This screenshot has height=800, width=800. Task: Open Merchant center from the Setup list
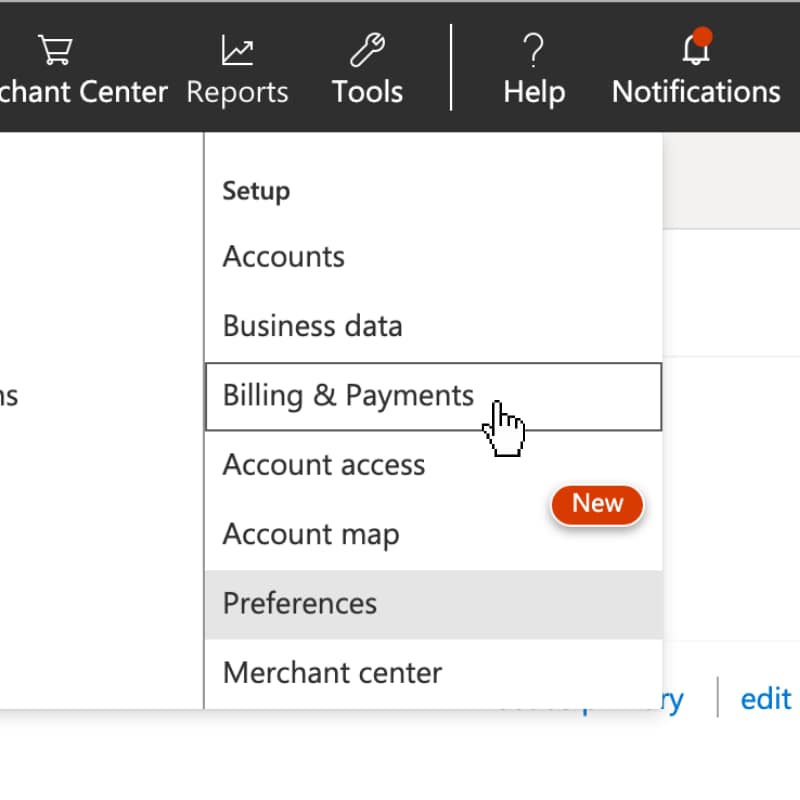(x=332, y=673)
